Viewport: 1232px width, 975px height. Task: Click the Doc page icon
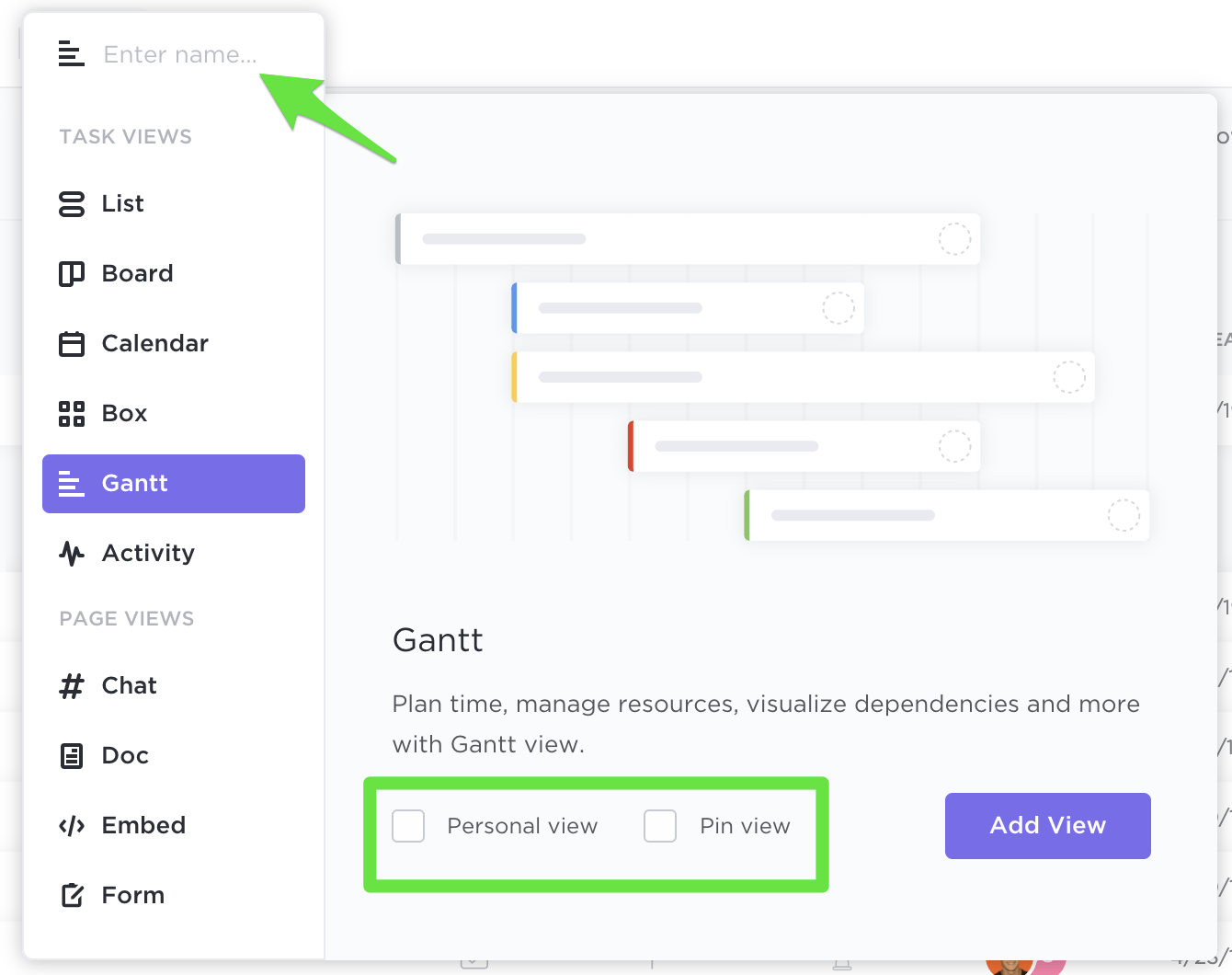[72, 755]
